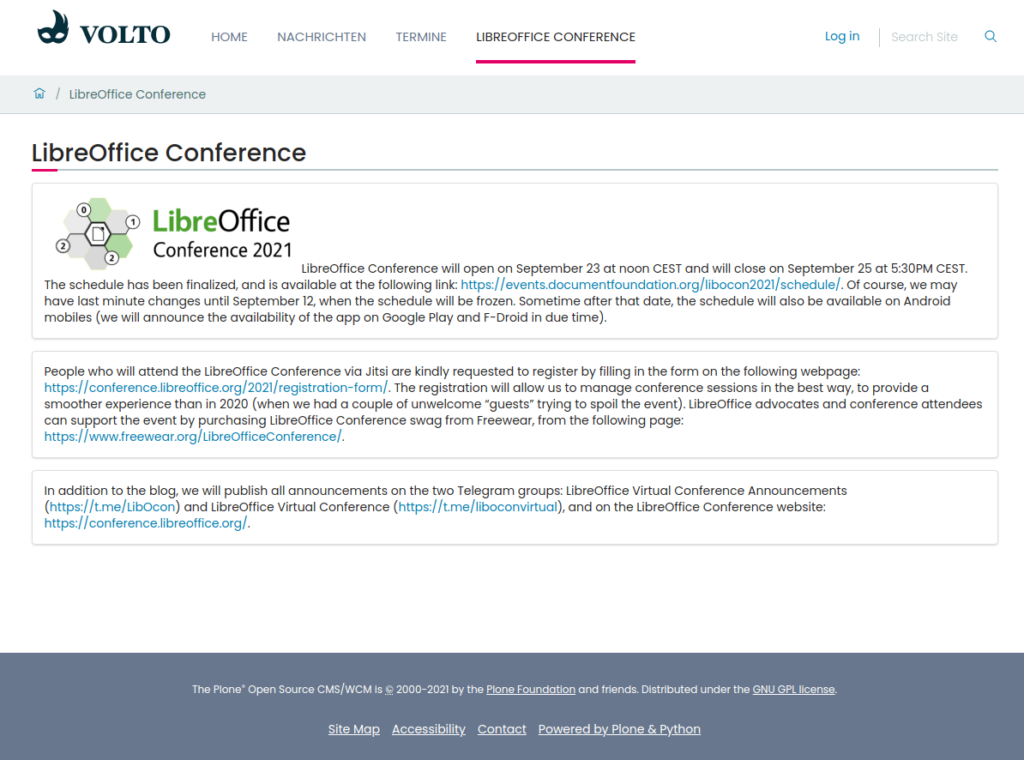Open the Accessibility footer link
Viewport: 1024px width, 760px height.
[428, 729]
